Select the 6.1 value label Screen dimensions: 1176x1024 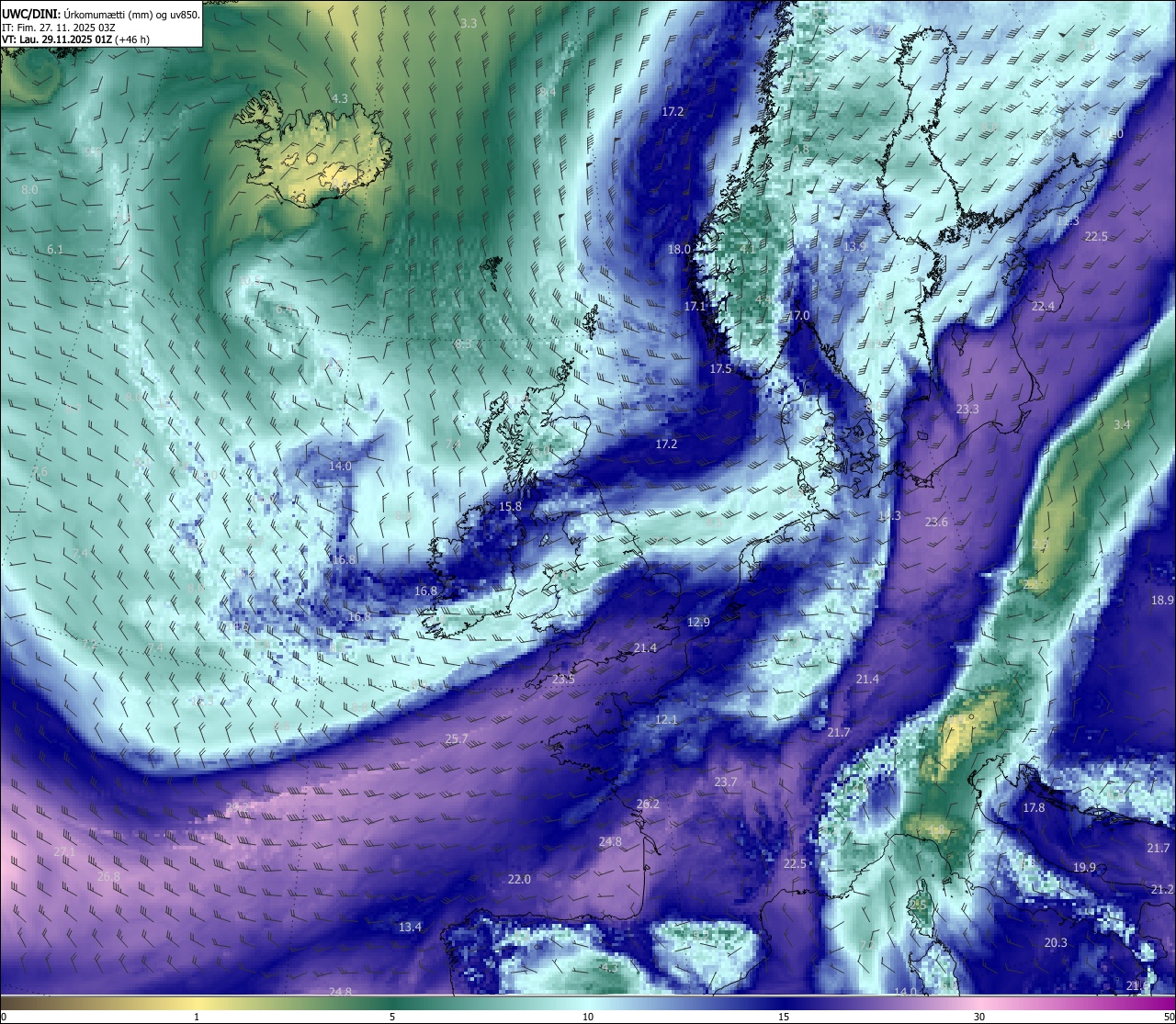coord(55,250)
